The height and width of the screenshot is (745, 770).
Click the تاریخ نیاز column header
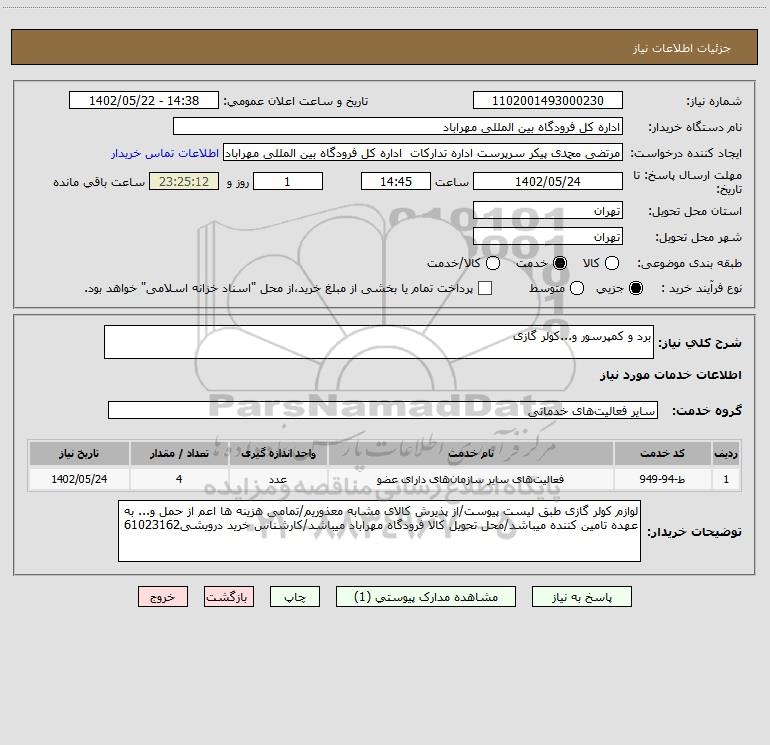pos(79,453)
